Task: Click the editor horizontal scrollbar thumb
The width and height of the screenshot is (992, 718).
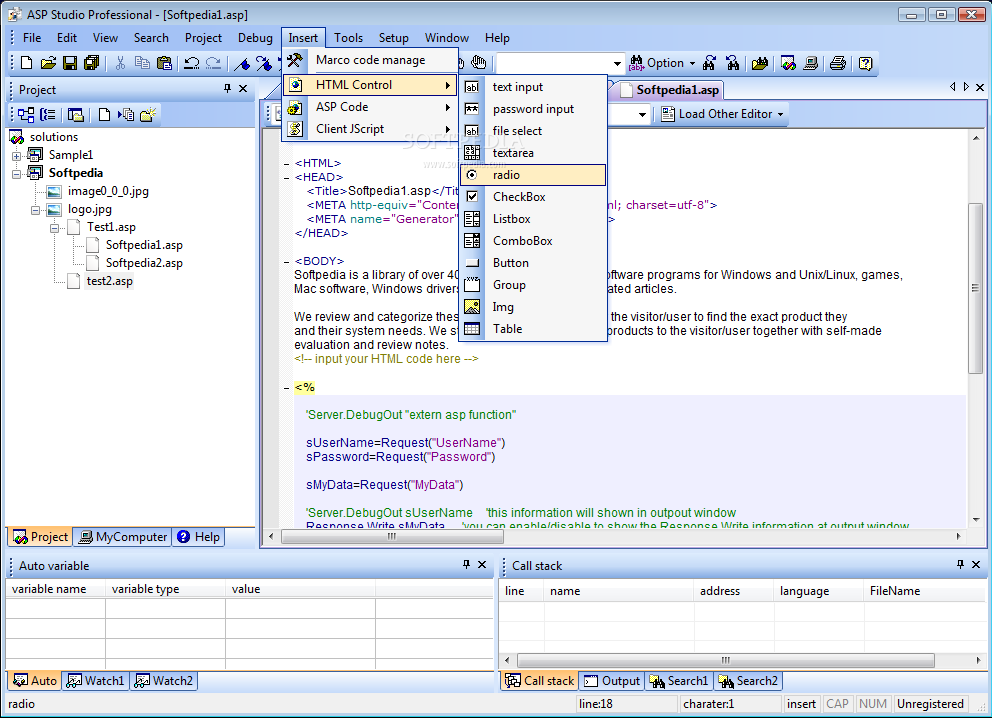Action: [392, 536]
